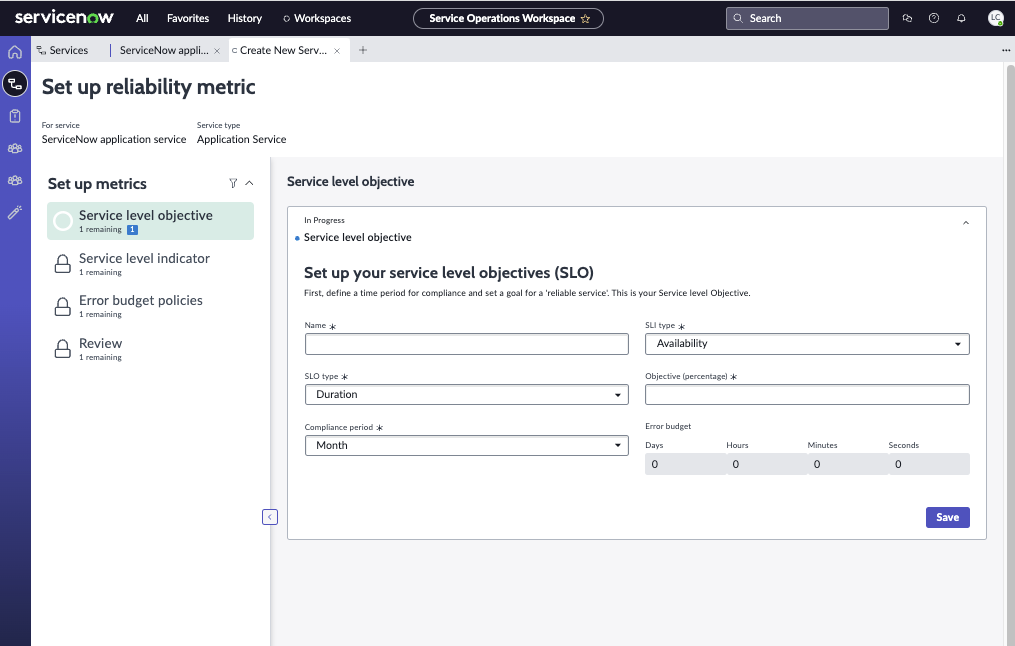The width and height of the screenshot is (1015, 646).
Task: Open the History menu
Action: [x=245, y=18]
